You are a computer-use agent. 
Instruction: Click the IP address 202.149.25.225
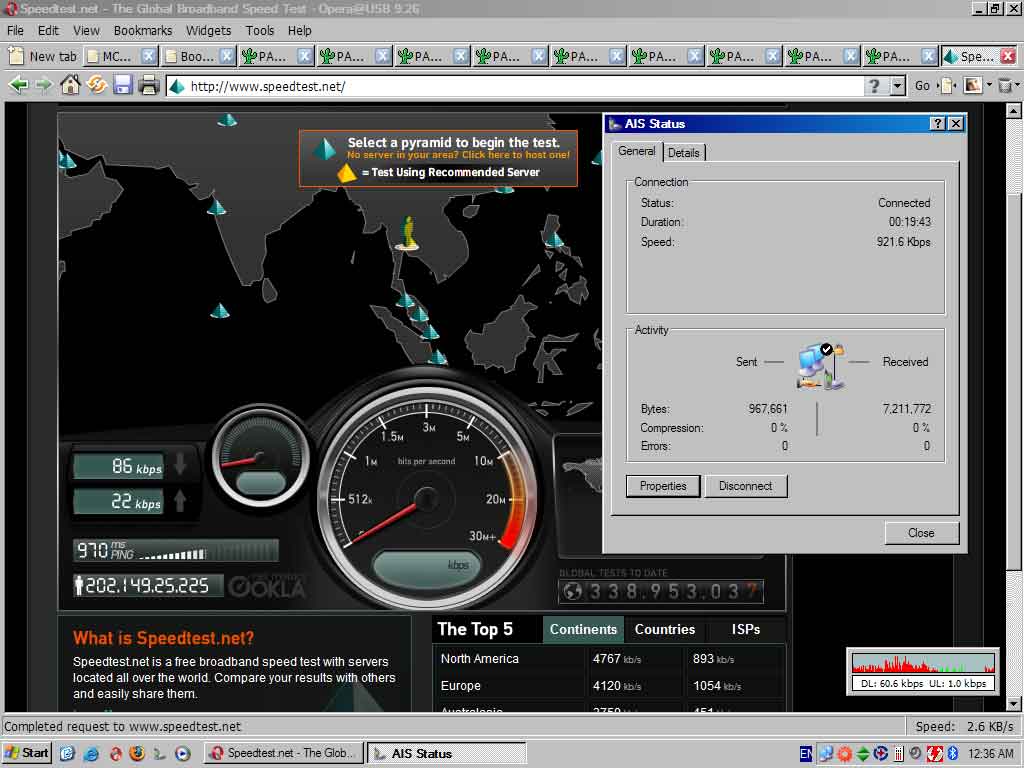147,586
